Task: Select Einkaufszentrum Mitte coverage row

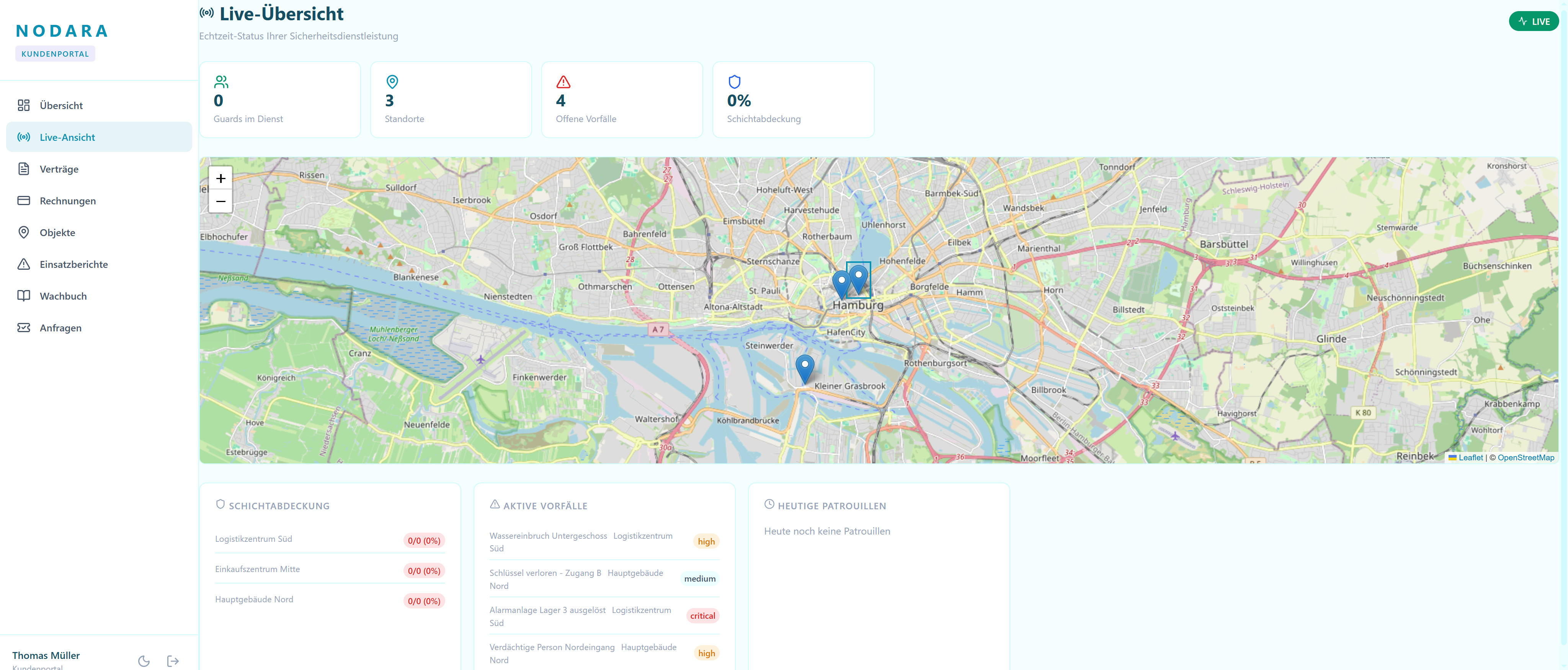Action: point(330,570)
